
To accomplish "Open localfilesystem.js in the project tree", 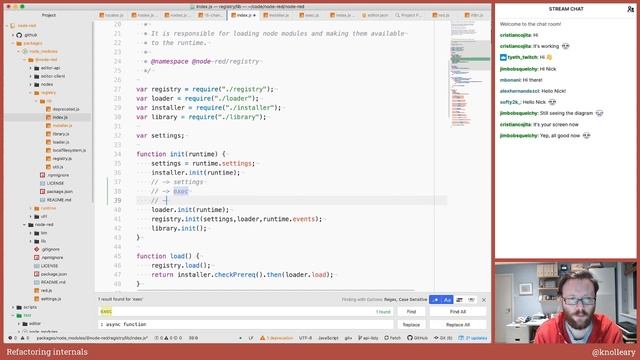I will (x=69, y=150).
